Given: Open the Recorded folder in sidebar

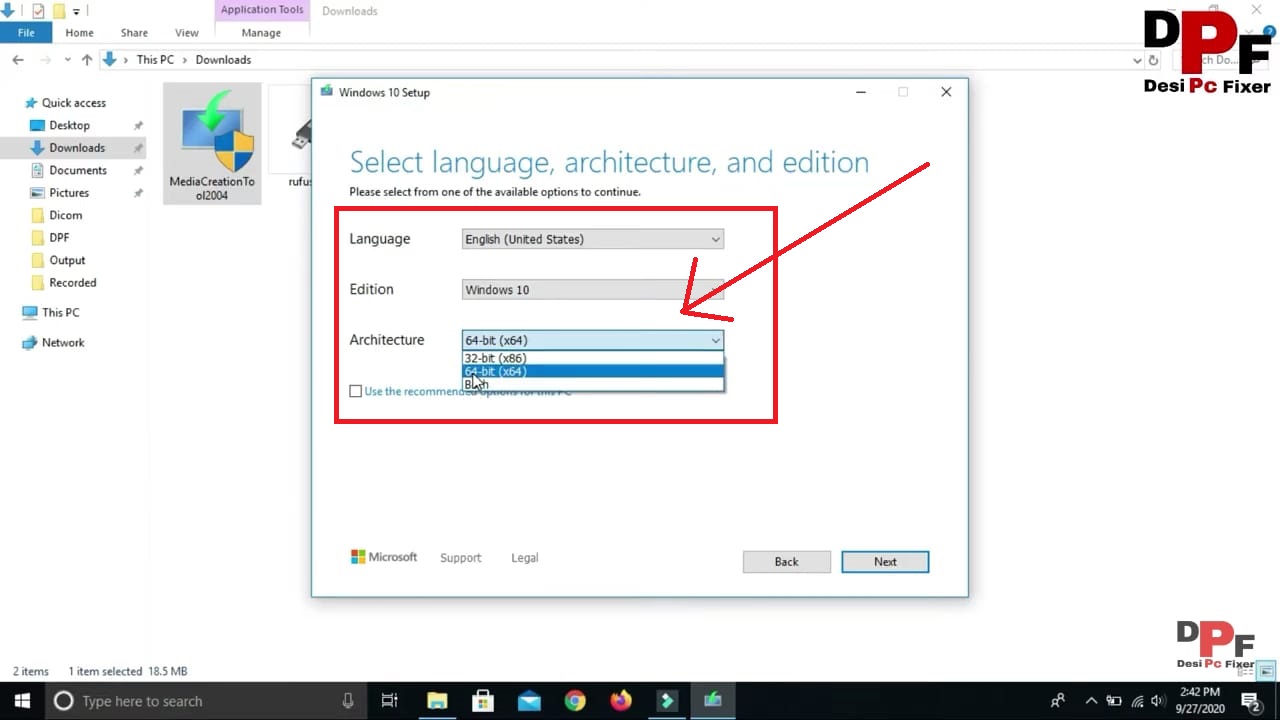Looking at the screenshot, I should click(x=72, y=283).
